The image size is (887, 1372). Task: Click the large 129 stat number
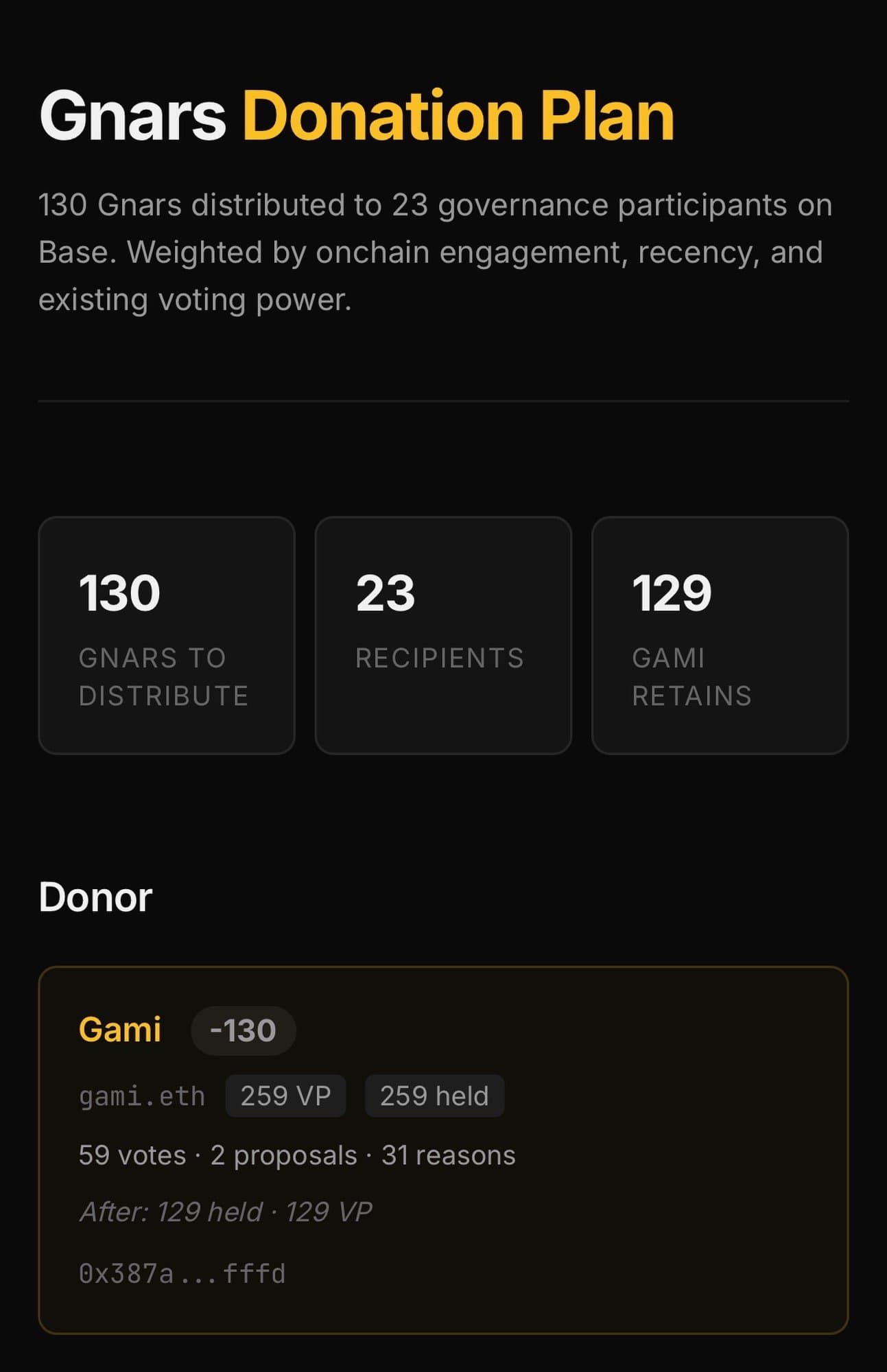click(x=672, y=593)
